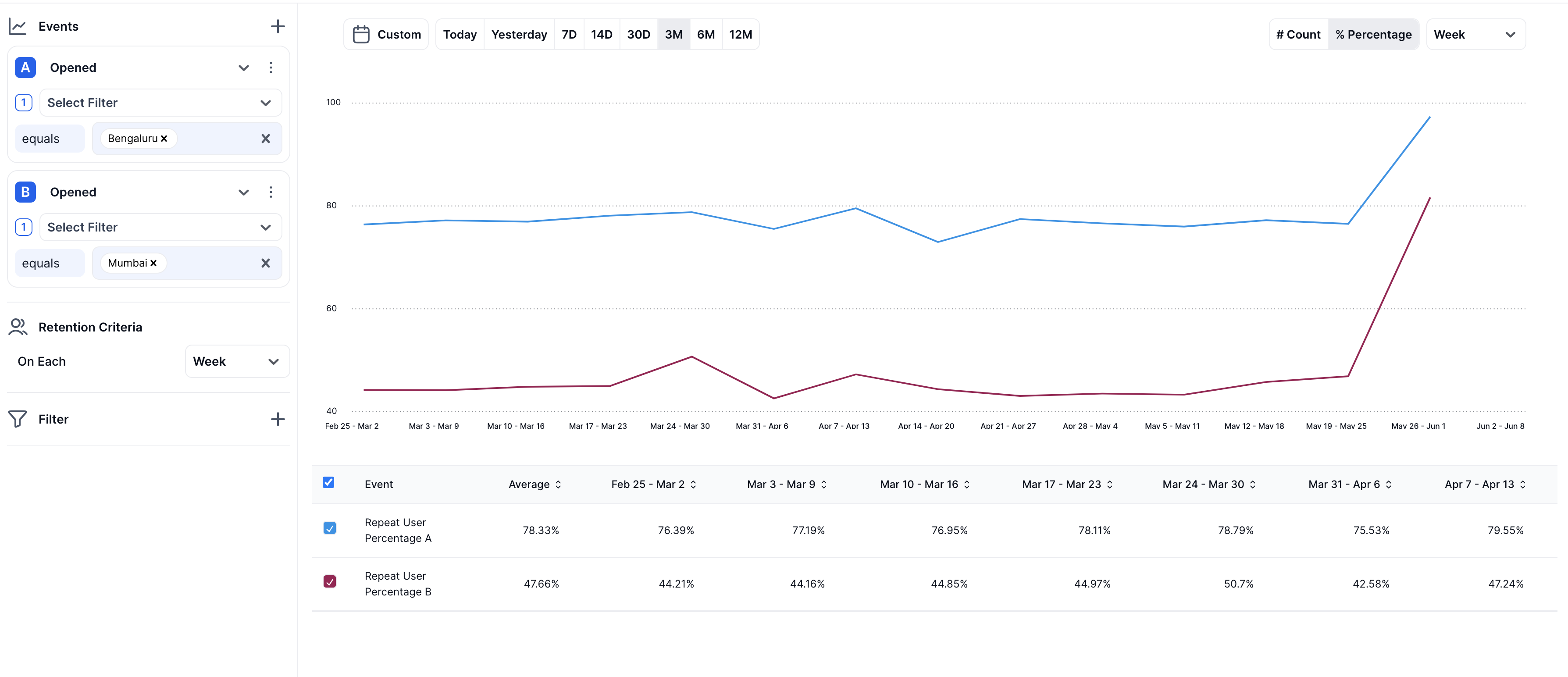Click the Today range button
This screenshot has height=677, width=1568.
pyautogui.click(x=460, y=35)
